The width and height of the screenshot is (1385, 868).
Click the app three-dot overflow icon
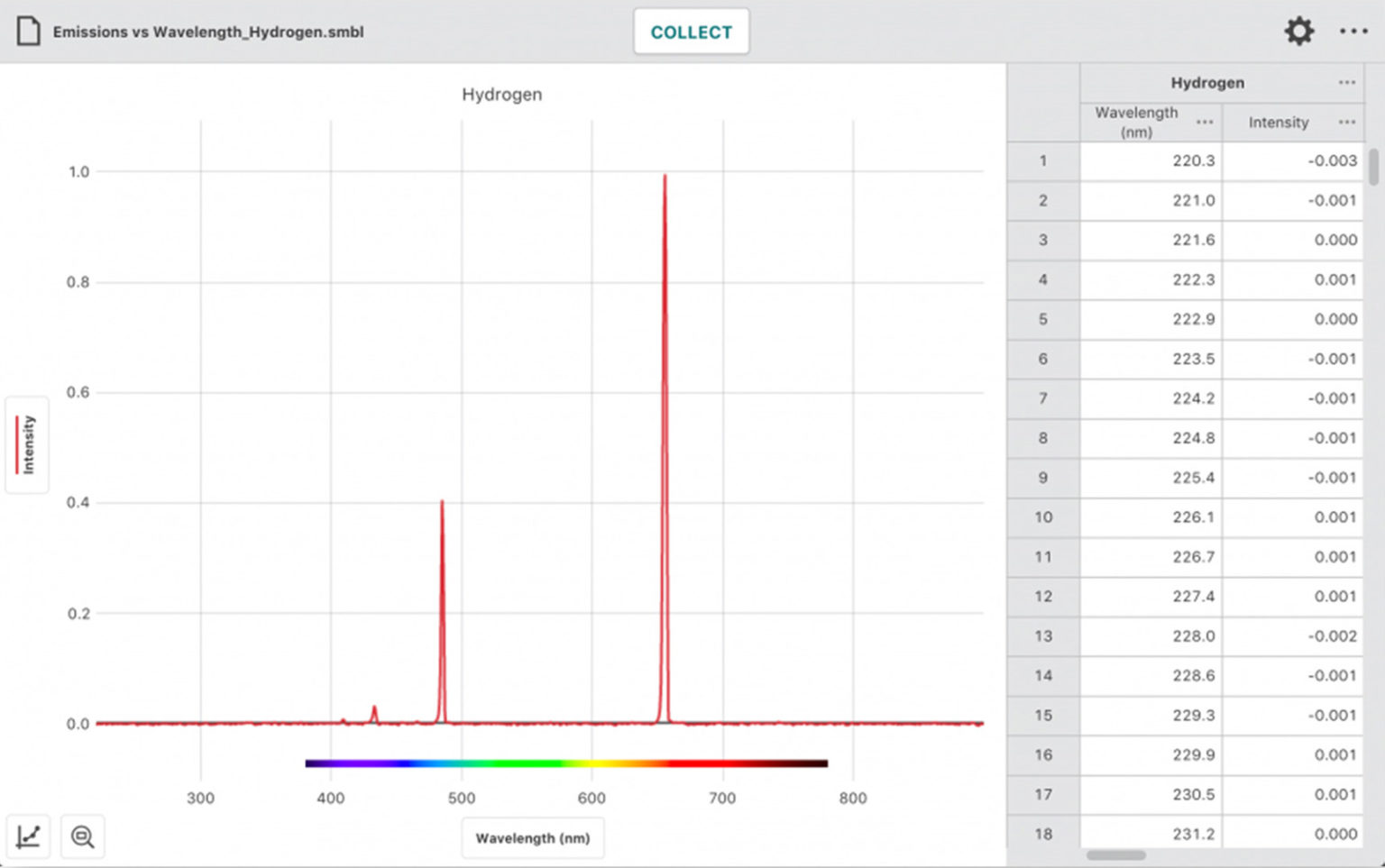point(1354,31)
